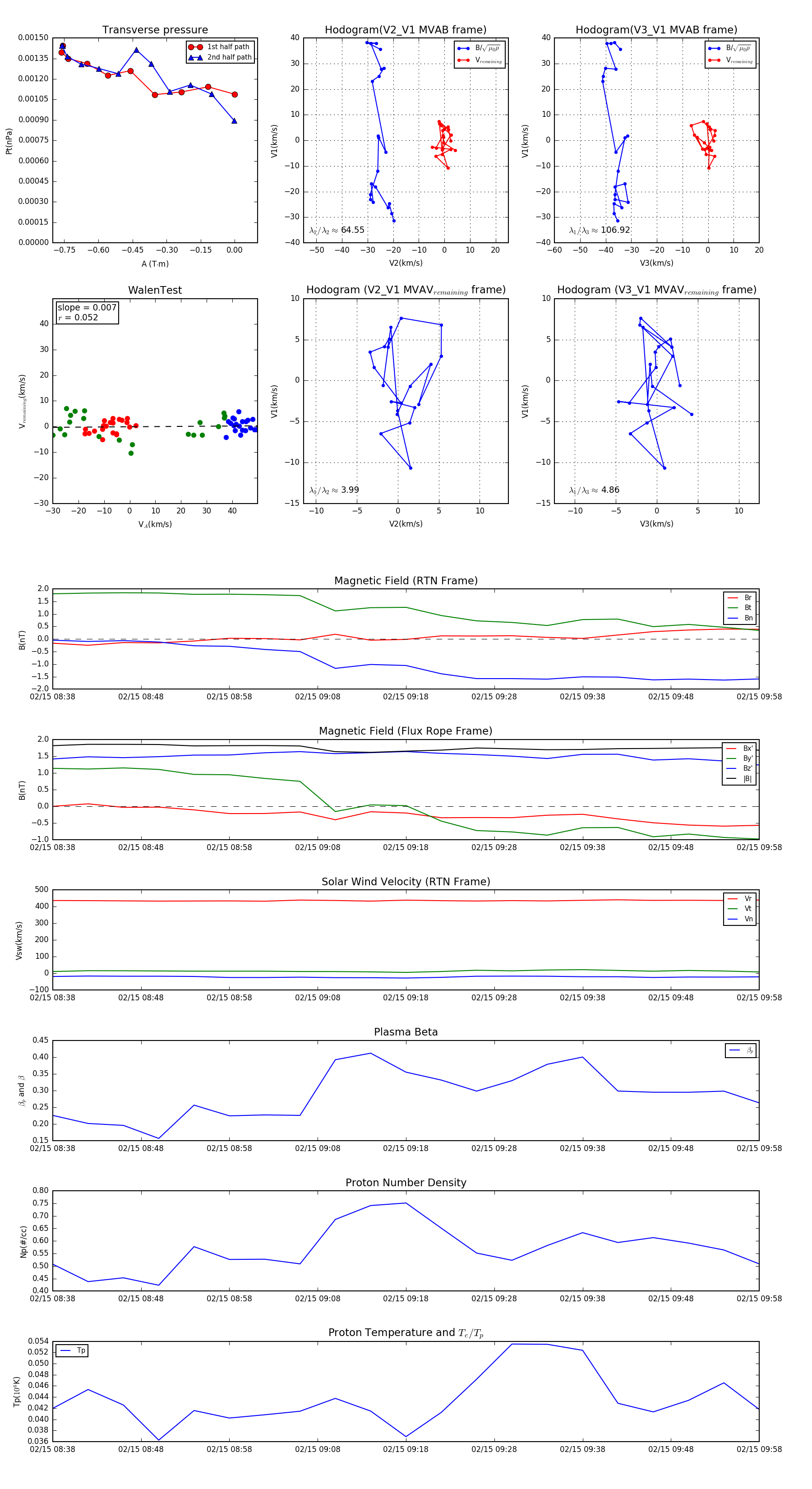The image size is (812, 1489).
Task: Click the 'slope = 0.007' annotation
Action: pyautogui.click(x=87, y=308)
